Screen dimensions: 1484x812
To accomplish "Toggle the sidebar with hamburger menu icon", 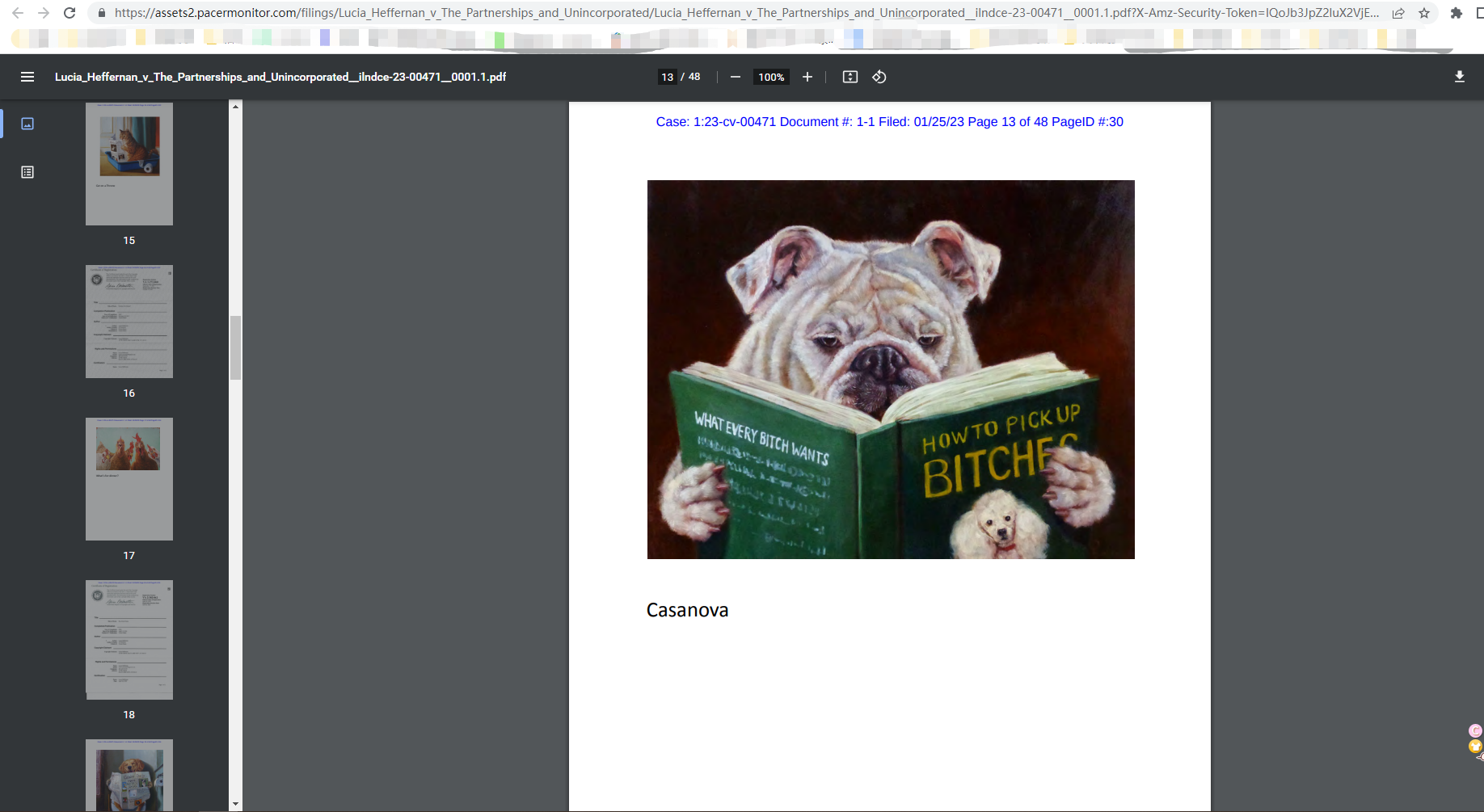I will 27,77.
